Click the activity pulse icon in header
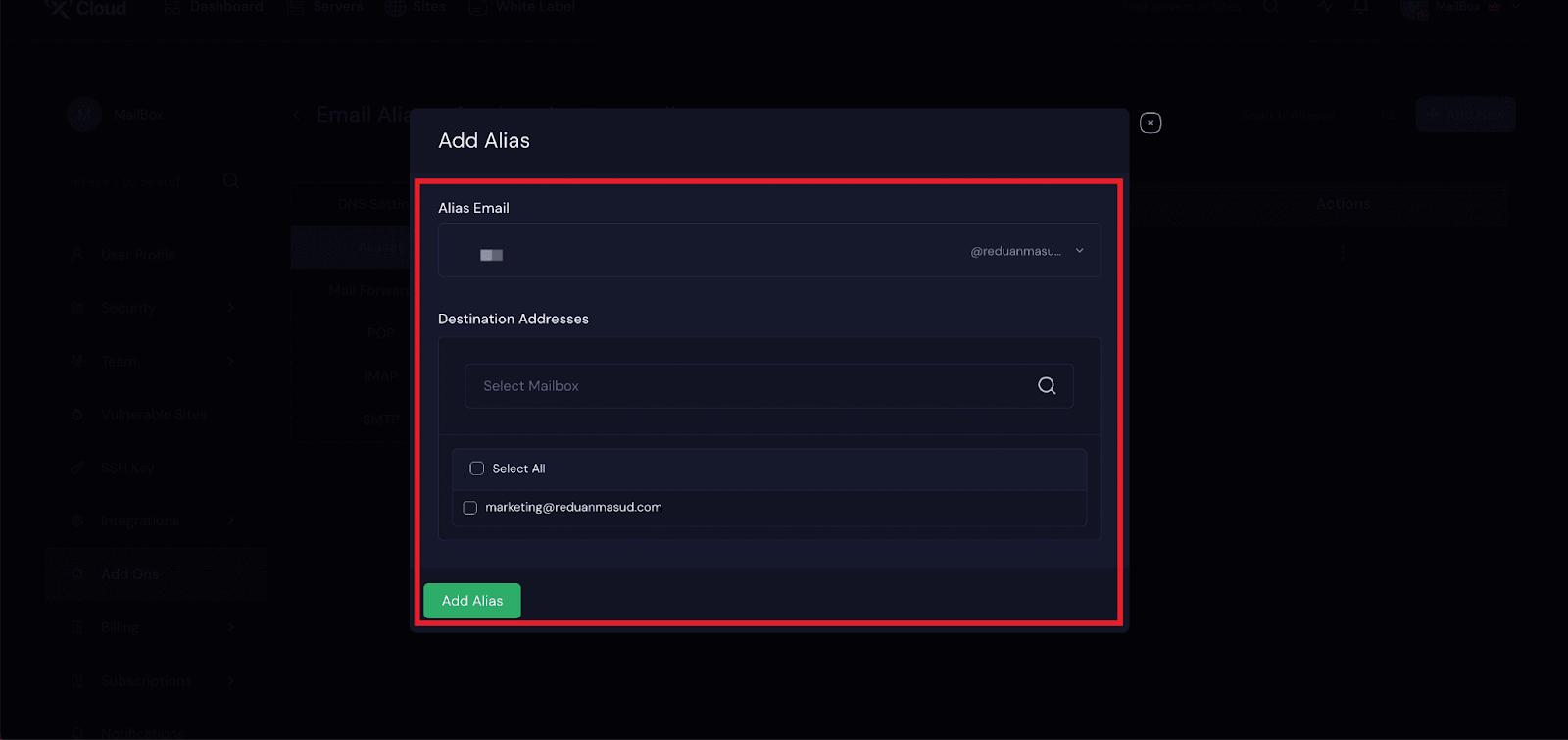This screenshot has height=740, width=1568. pyautogui.click(x=1325, y=7)
